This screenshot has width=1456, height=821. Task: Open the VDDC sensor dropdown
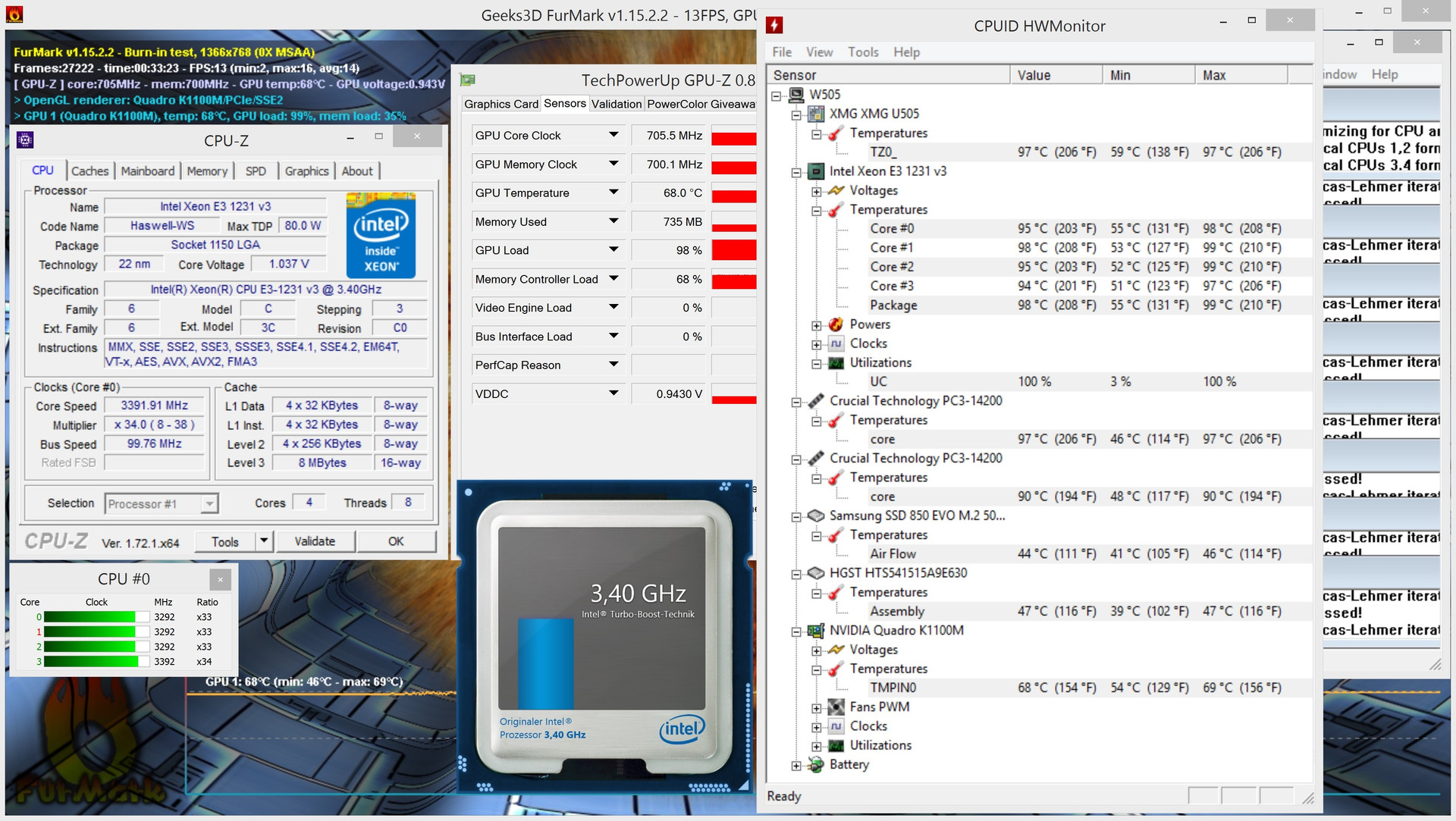(613, 393)
